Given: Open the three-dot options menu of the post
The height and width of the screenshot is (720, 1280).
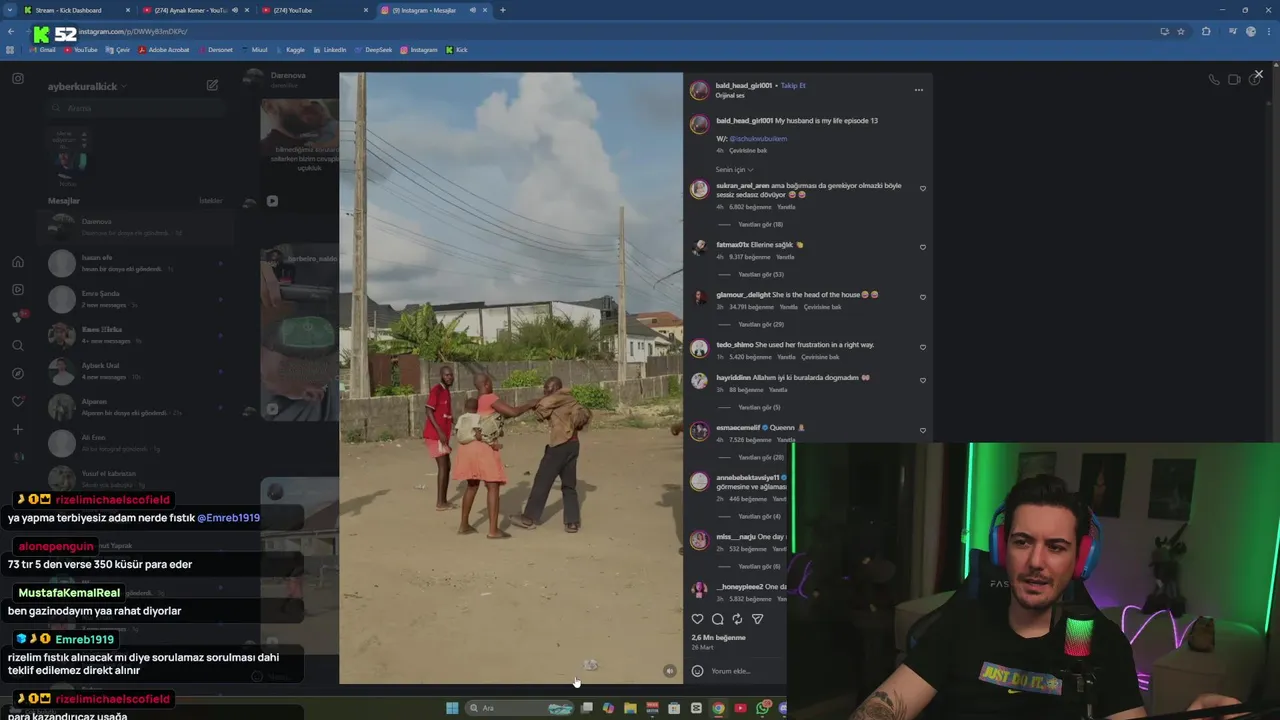Looking at the screenshot, I should coord(919,90).
